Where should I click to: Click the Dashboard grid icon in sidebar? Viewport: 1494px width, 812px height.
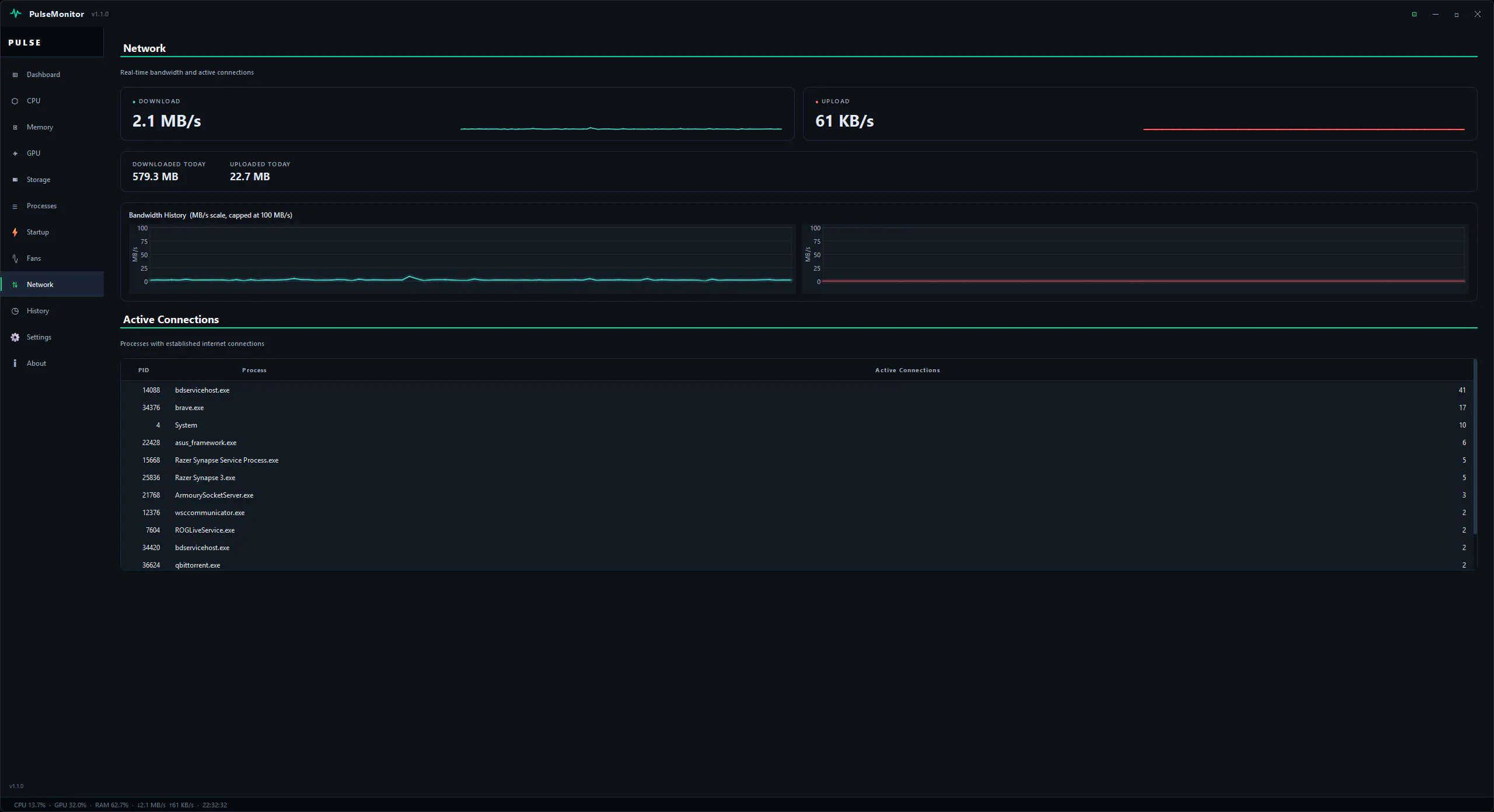coord(15,75)
